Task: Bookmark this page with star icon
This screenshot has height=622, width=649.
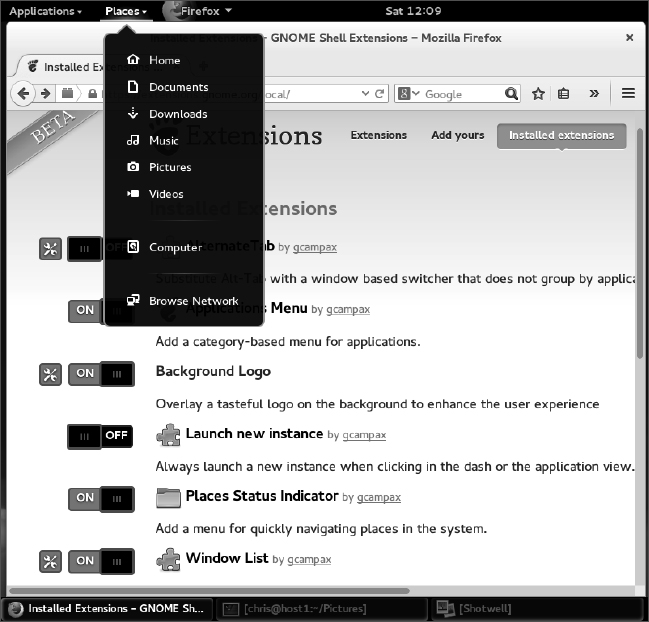Action: [538, 94]
